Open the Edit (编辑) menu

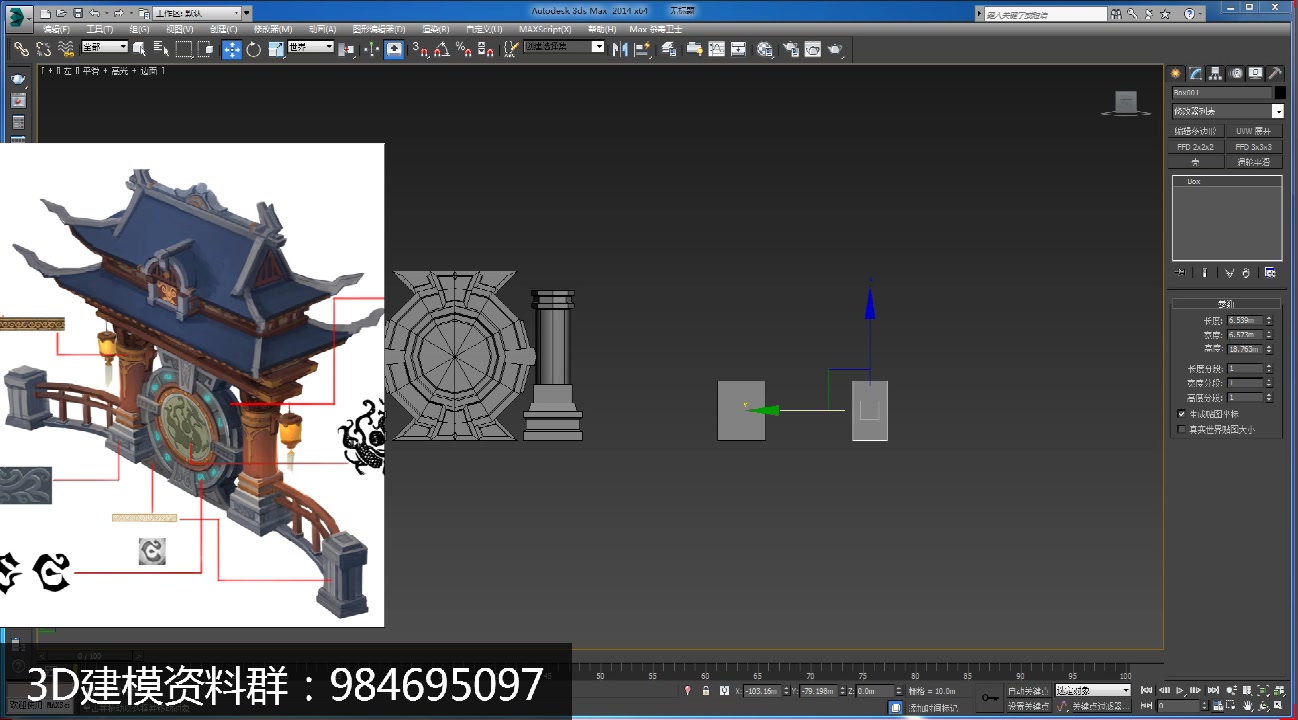[56, 29]
